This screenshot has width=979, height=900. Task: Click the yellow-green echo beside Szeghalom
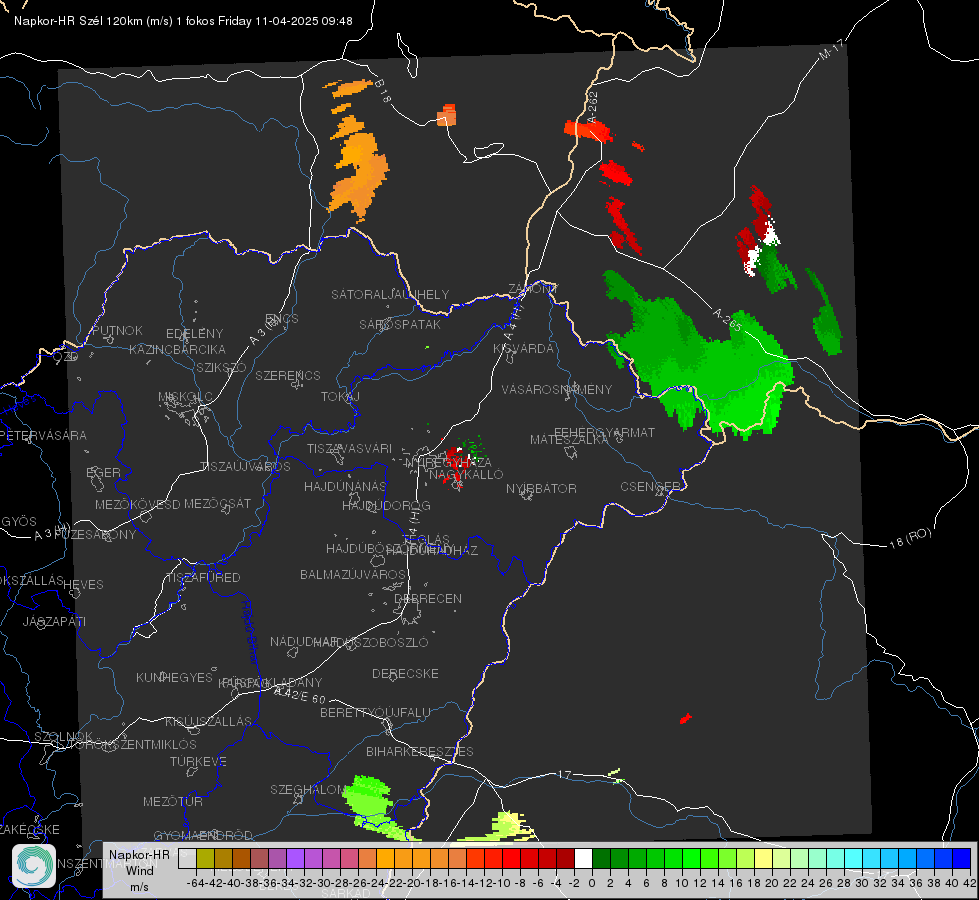pos(373,803)
